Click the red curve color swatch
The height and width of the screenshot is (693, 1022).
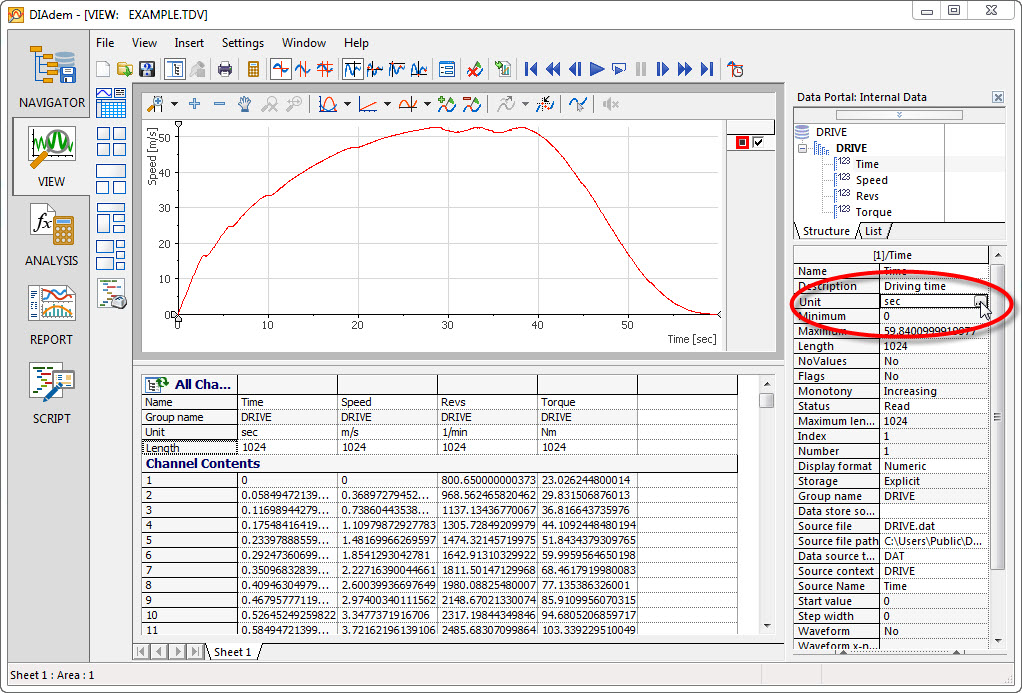pyautogui.click(x=742, y=143)
